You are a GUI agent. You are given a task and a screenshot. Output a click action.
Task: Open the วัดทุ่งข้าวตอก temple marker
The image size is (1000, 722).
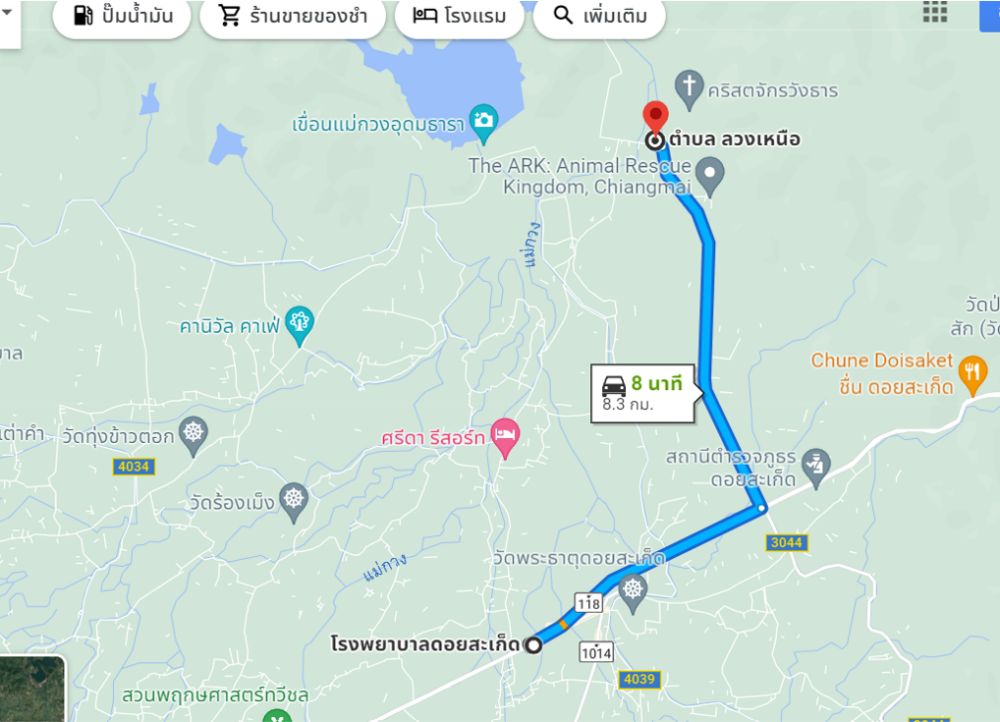pos(193,436)
